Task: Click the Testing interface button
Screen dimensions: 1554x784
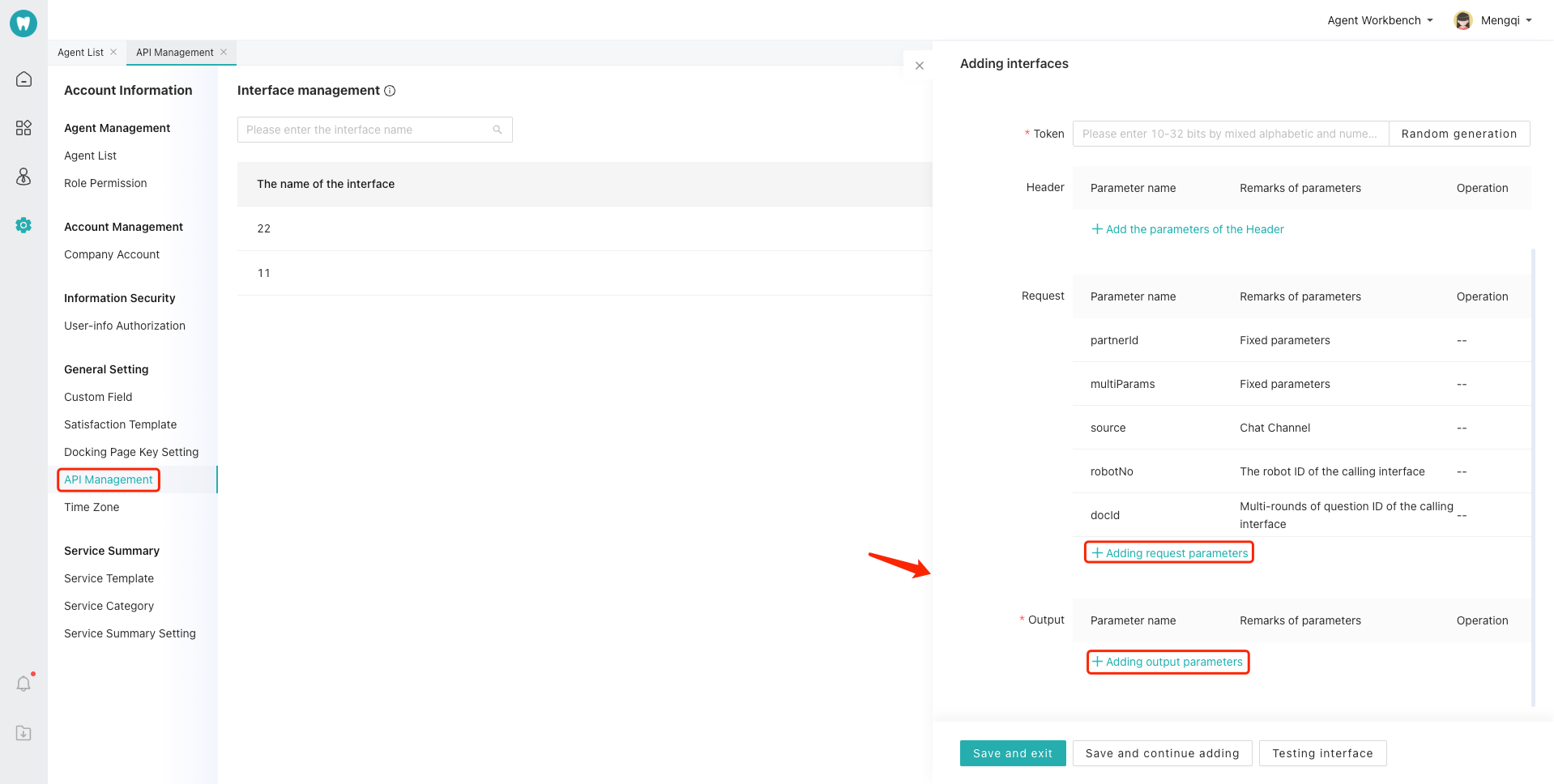Action: 1322,753
